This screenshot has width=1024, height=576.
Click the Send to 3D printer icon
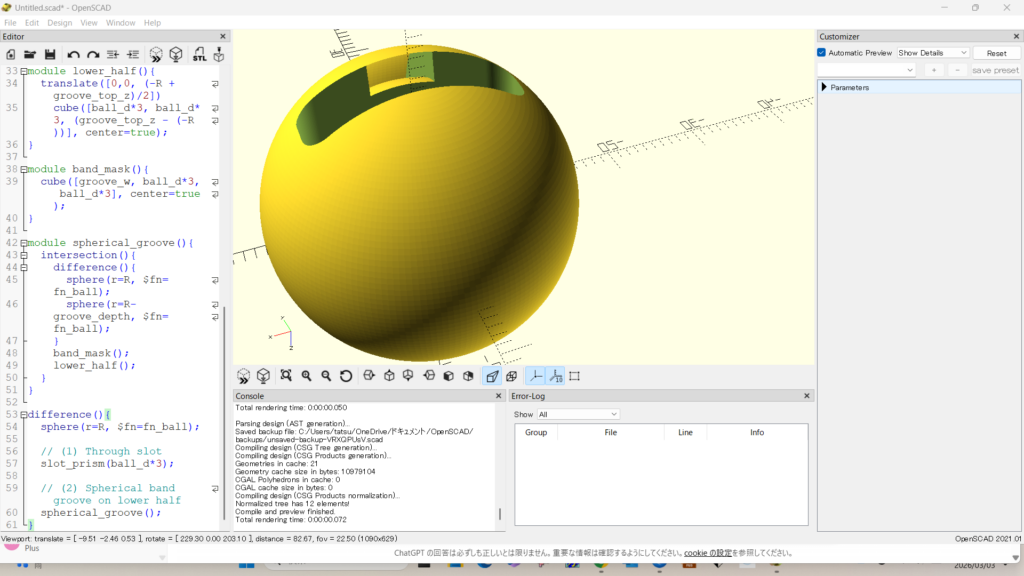click(218, 54)
